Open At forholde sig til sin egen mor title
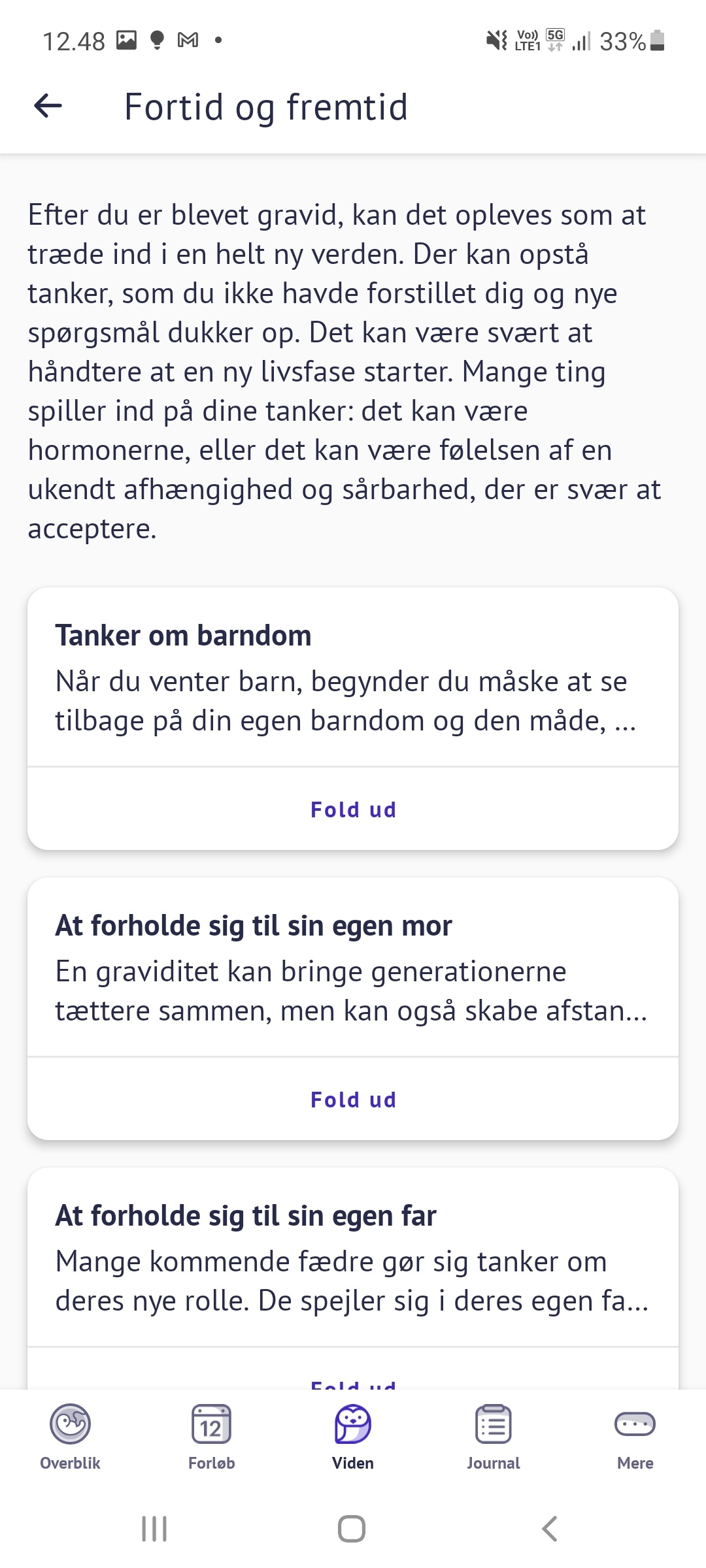This screenshot has width=706, height=1568. click(x=254, y=926)
